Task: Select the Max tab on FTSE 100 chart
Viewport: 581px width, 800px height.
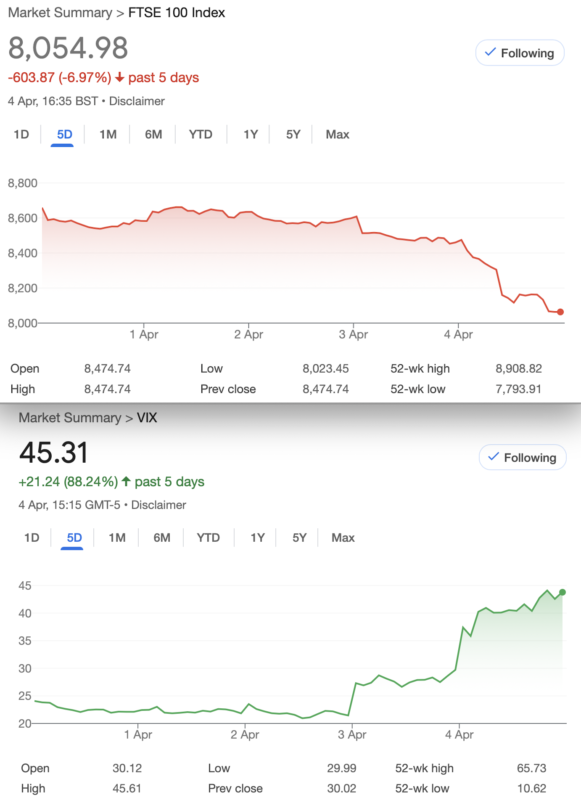Action: (337, 134)
